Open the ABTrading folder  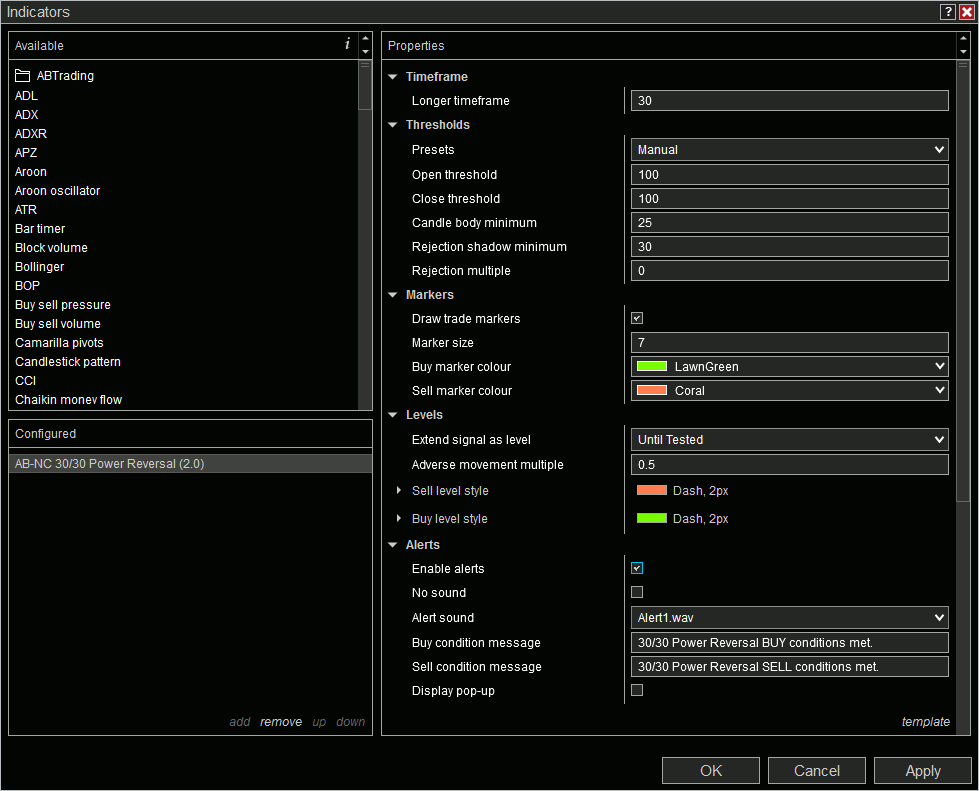[x=65, y=76]
